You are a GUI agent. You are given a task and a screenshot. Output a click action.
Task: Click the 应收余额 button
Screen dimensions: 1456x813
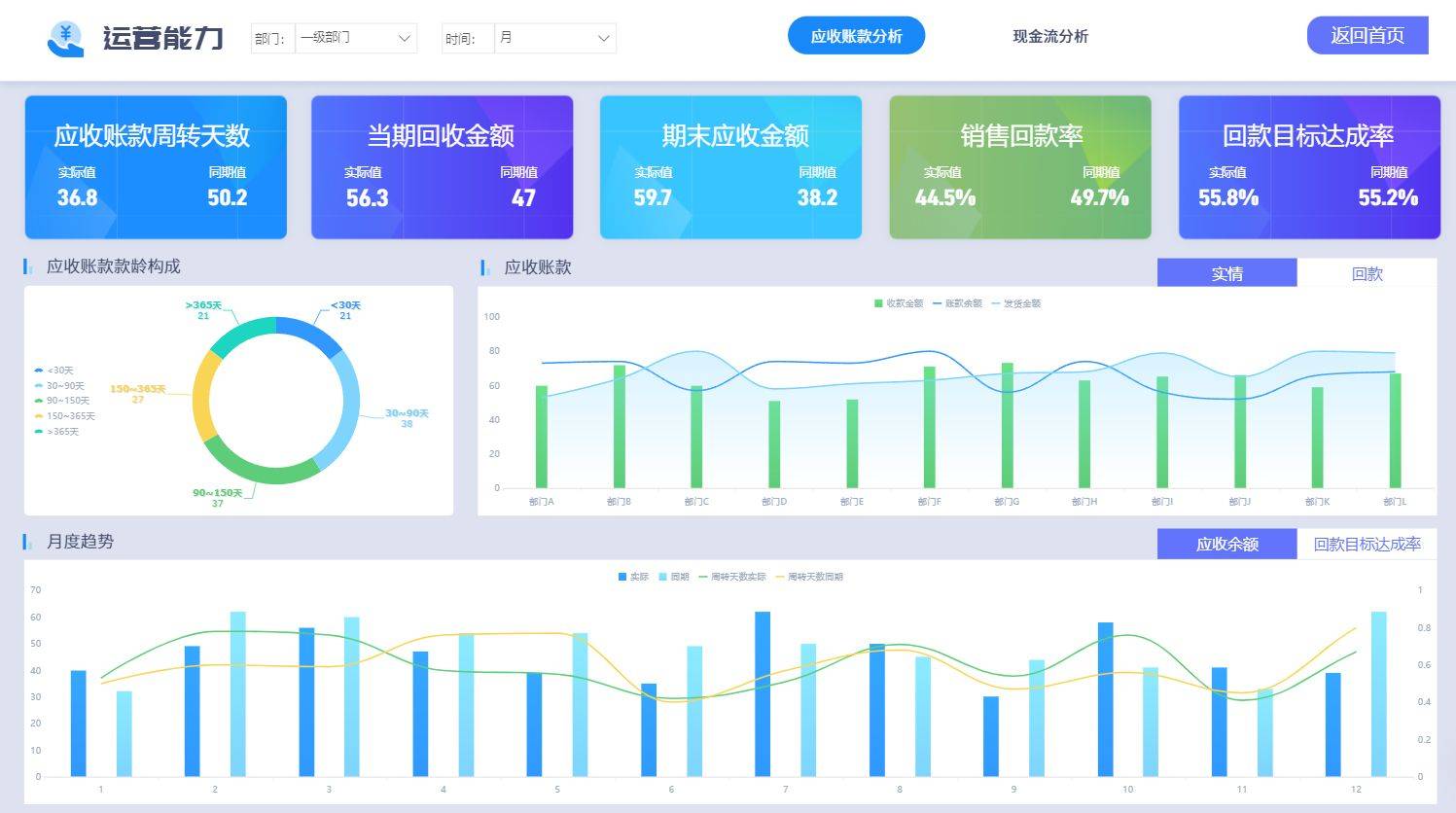pos(1226,544)
